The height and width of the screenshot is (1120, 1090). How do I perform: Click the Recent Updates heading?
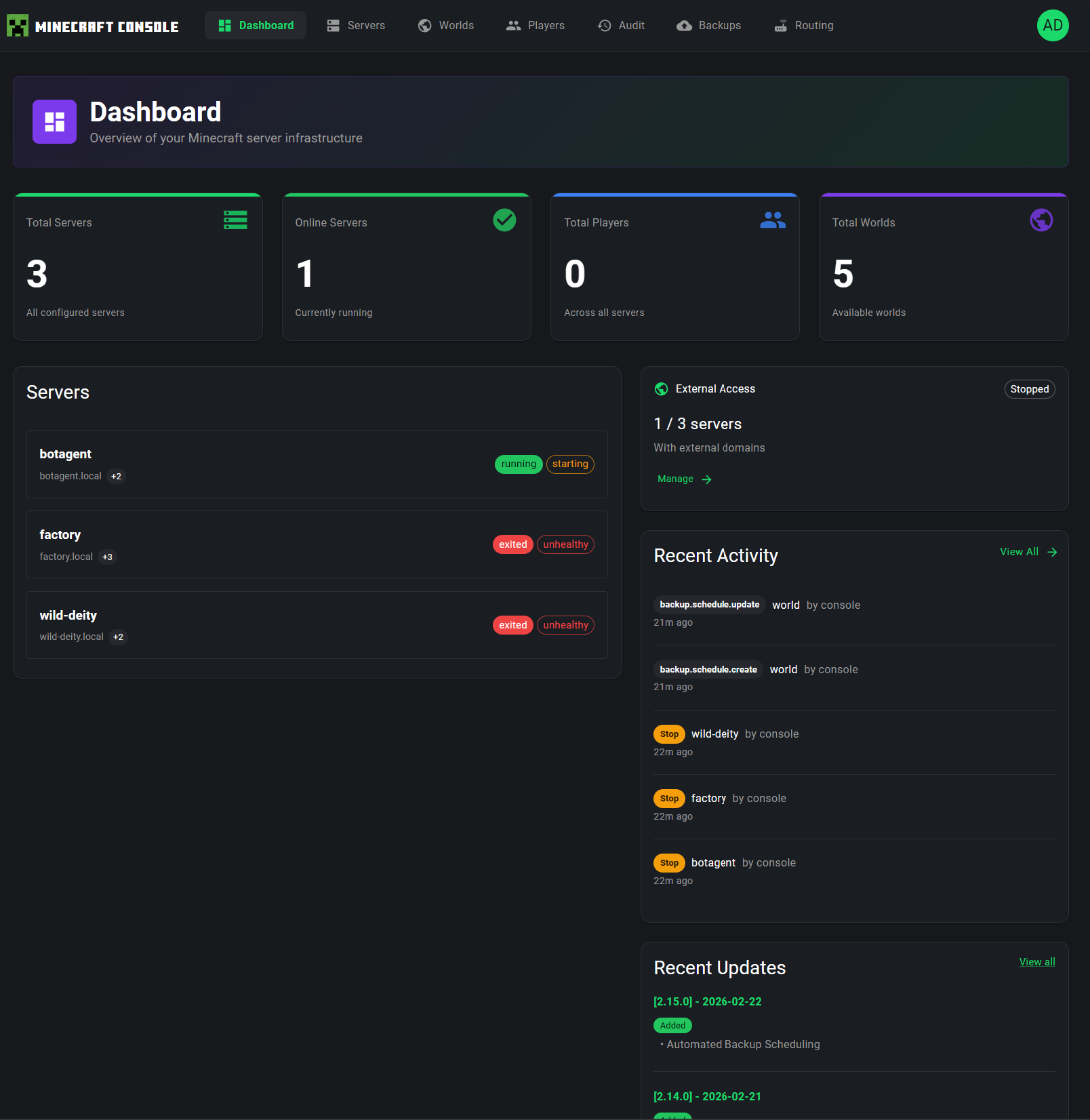click(720, 968)
